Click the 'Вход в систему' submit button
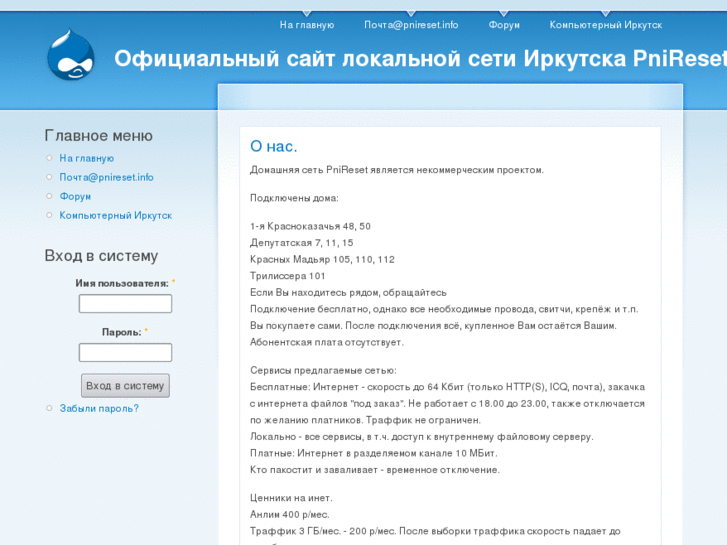The width and height of the screenshot is (727, 545). tap(125, 385)
